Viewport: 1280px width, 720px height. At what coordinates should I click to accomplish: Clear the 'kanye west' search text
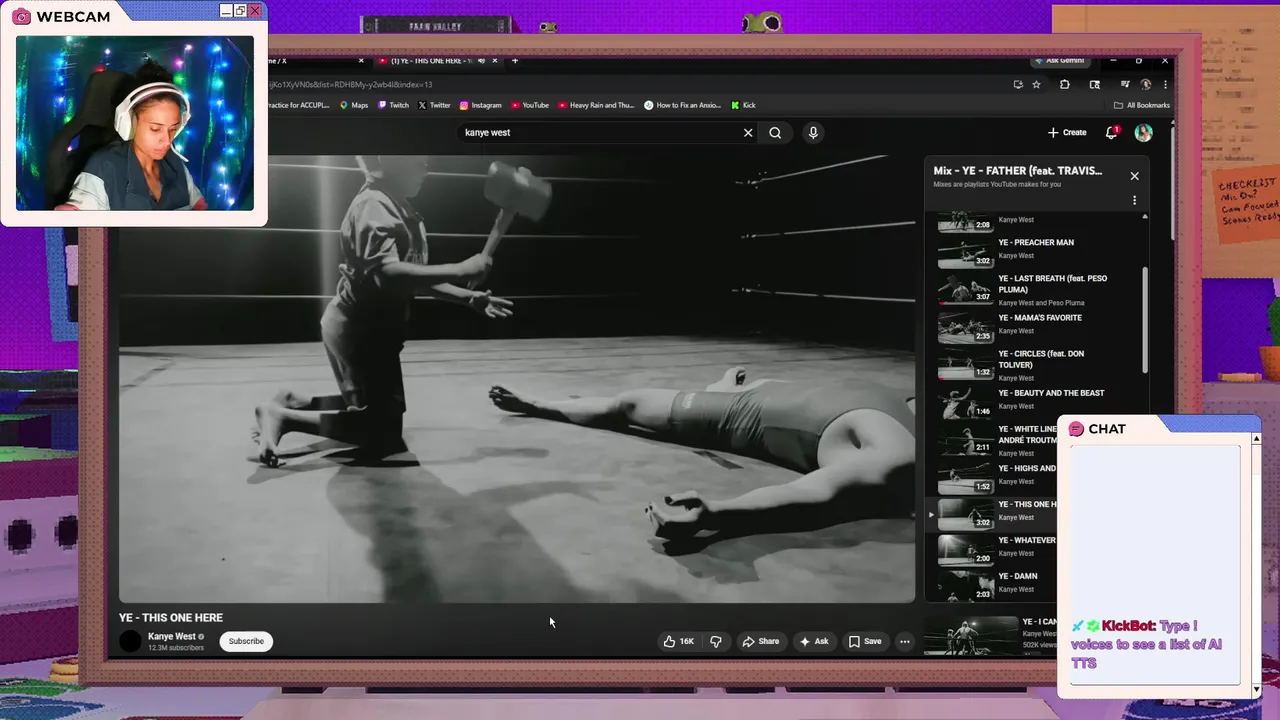click(x=748, y=132)
